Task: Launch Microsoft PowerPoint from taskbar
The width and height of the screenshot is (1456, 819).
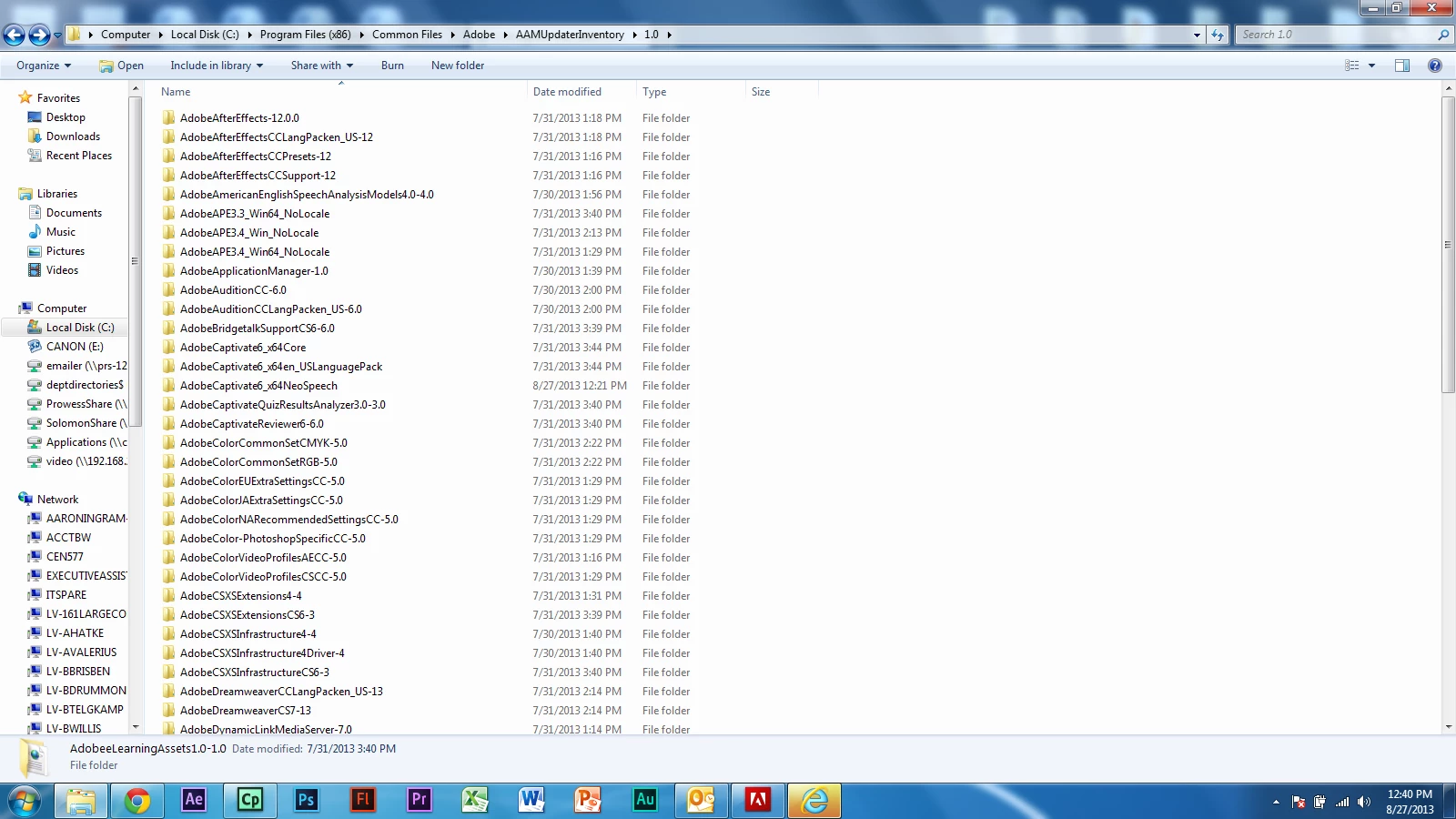Action: [589, 801]
